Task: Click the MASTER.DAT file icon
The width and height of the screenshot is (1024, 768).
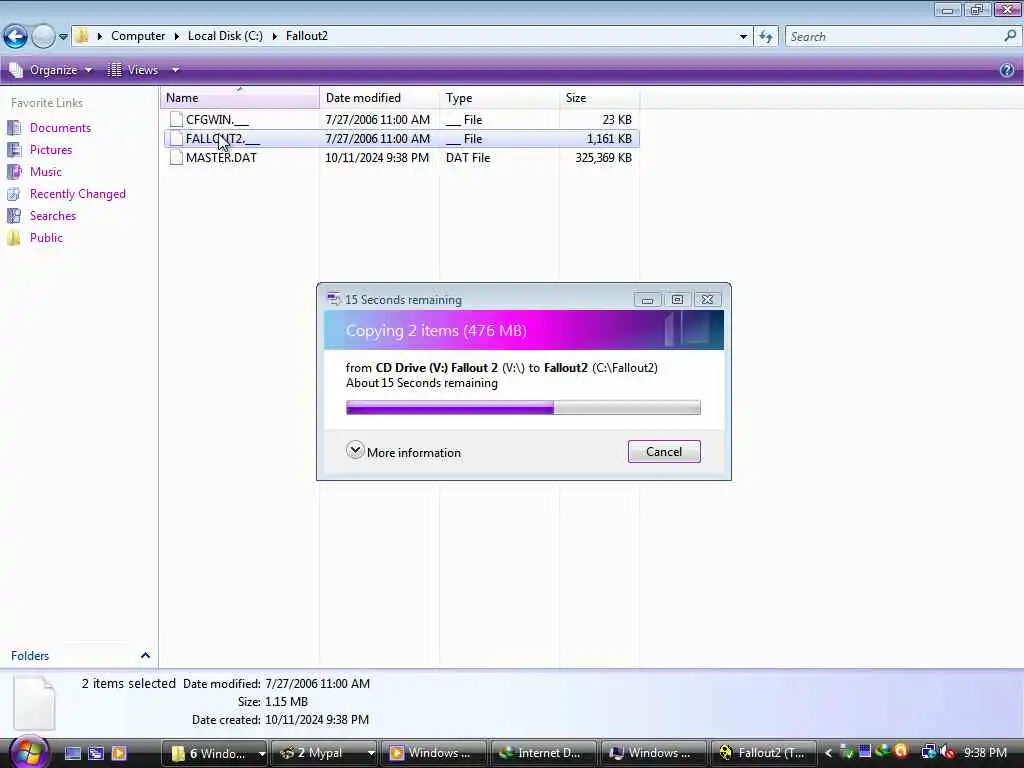Action: pos(176,157)
